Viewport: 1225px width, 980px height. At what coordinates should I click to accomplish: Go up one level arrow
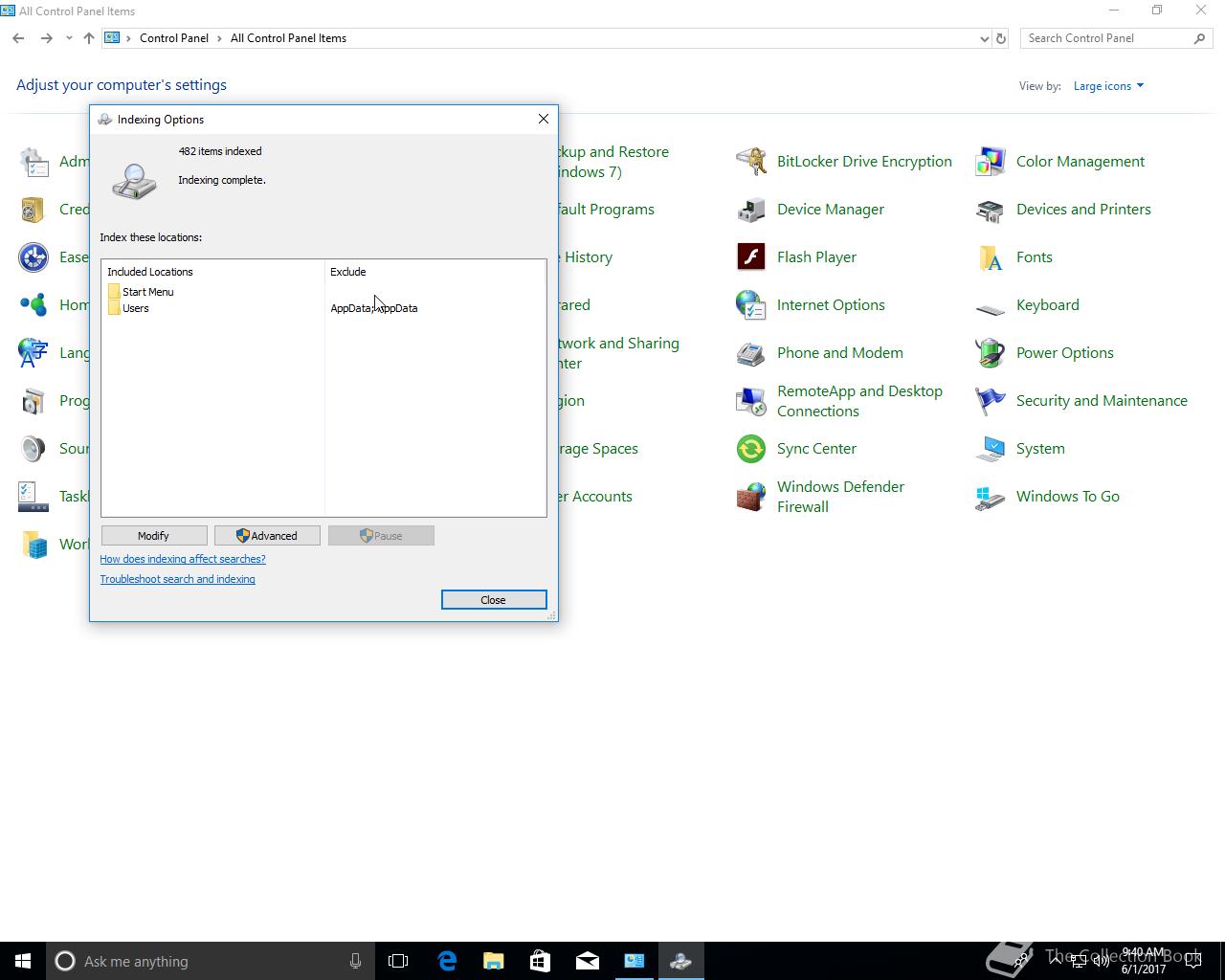tap(89, 38)
